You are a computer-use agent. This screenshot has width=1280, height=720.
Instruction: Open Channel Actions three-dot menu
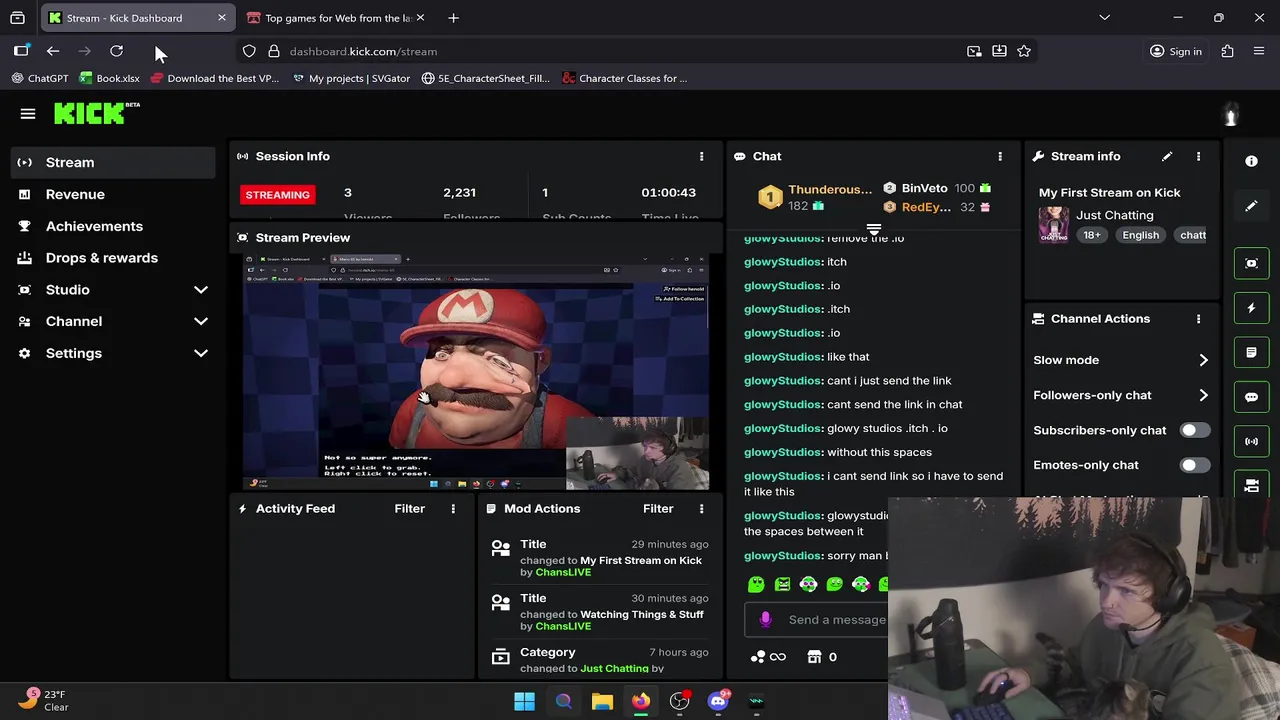click(1198, 318)
